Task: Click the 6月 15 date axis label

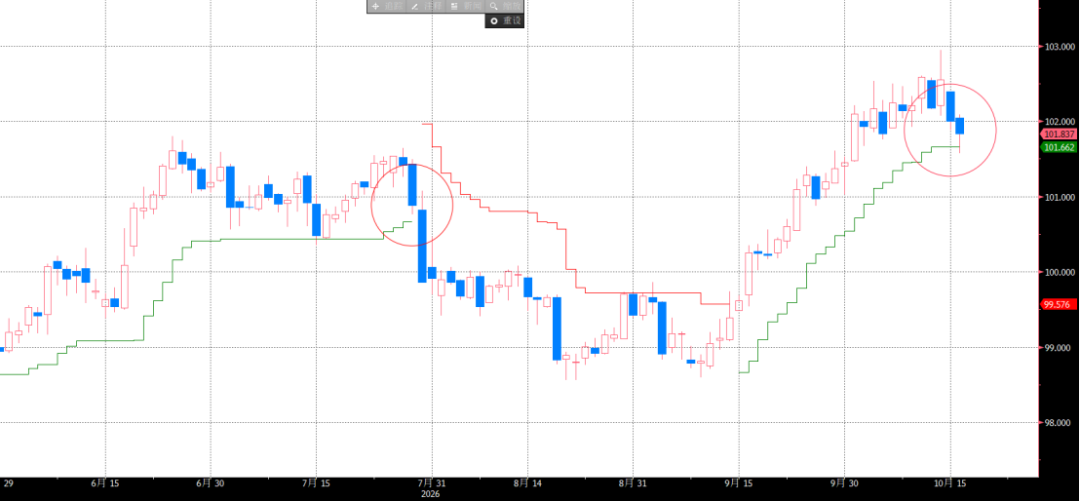Action: pos(107,484)
